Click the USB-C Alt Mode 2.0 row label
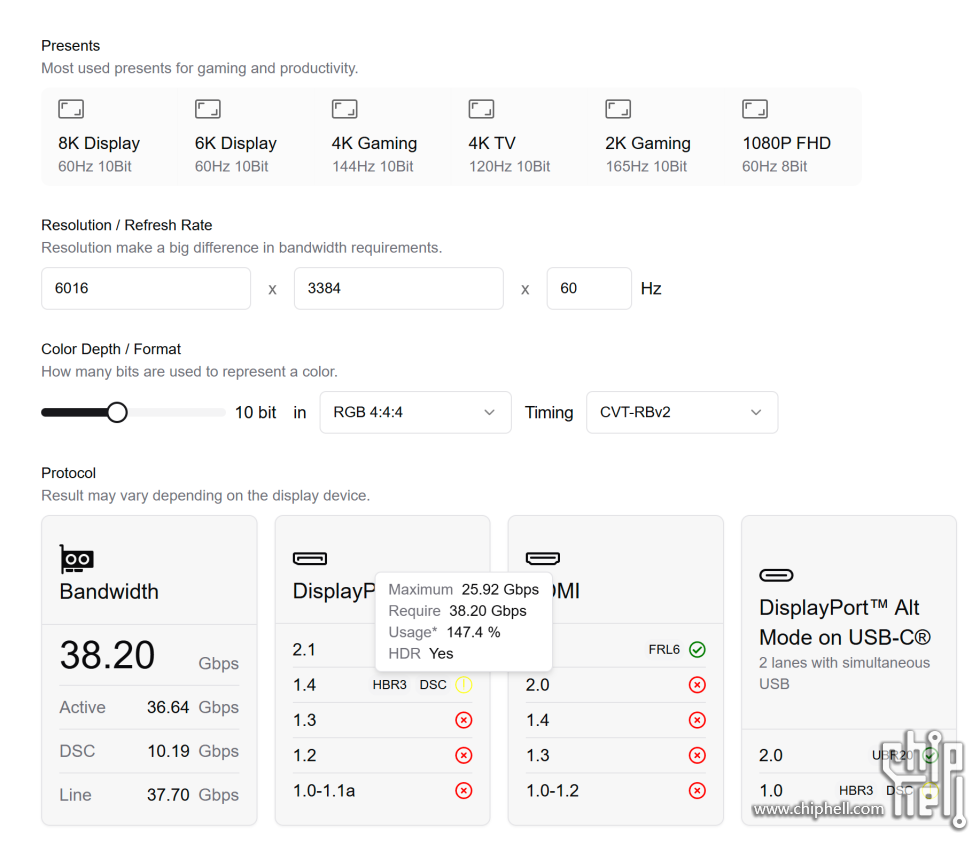Viewport: 980px width, 844px height. pos(771,755)
